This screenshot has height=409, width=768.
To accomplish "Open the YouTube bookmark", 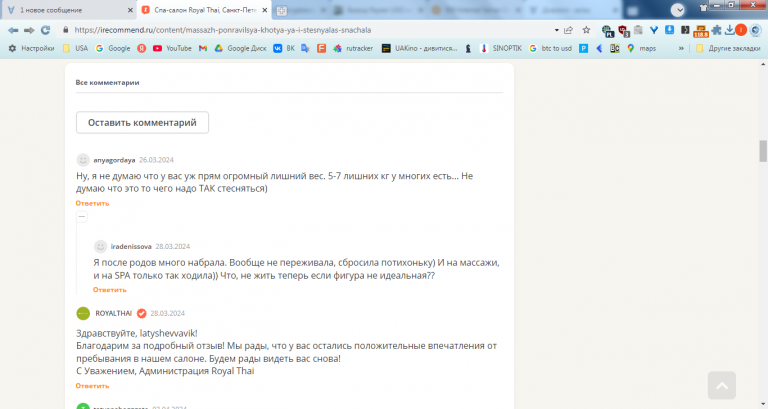I will pos(172,48).
